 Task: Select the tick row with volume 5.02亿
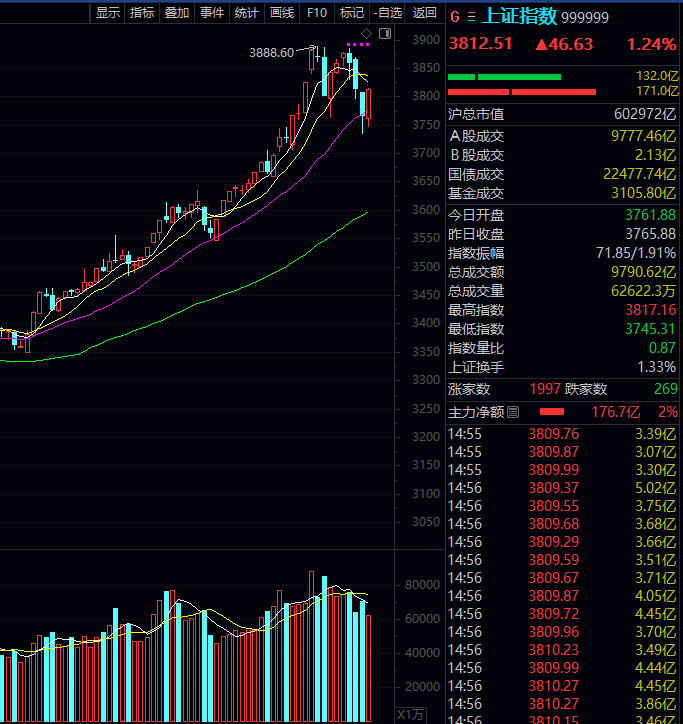[563, 488]
